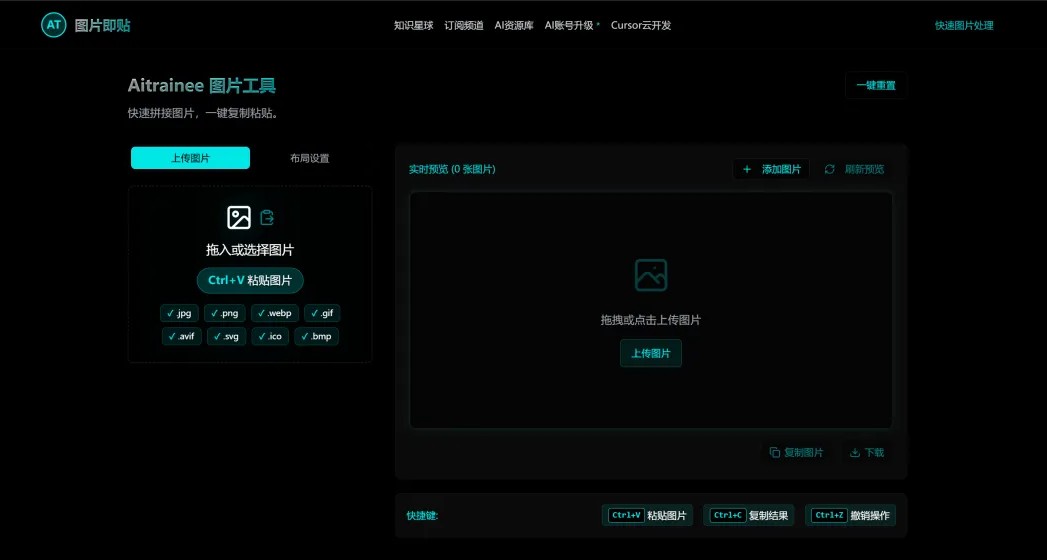Image resolution: width=1047 pixels, height=560 pixels.
Task: Click the Ctrl+V 粘贴图片 pill button
Action: [x=250, y=280]
